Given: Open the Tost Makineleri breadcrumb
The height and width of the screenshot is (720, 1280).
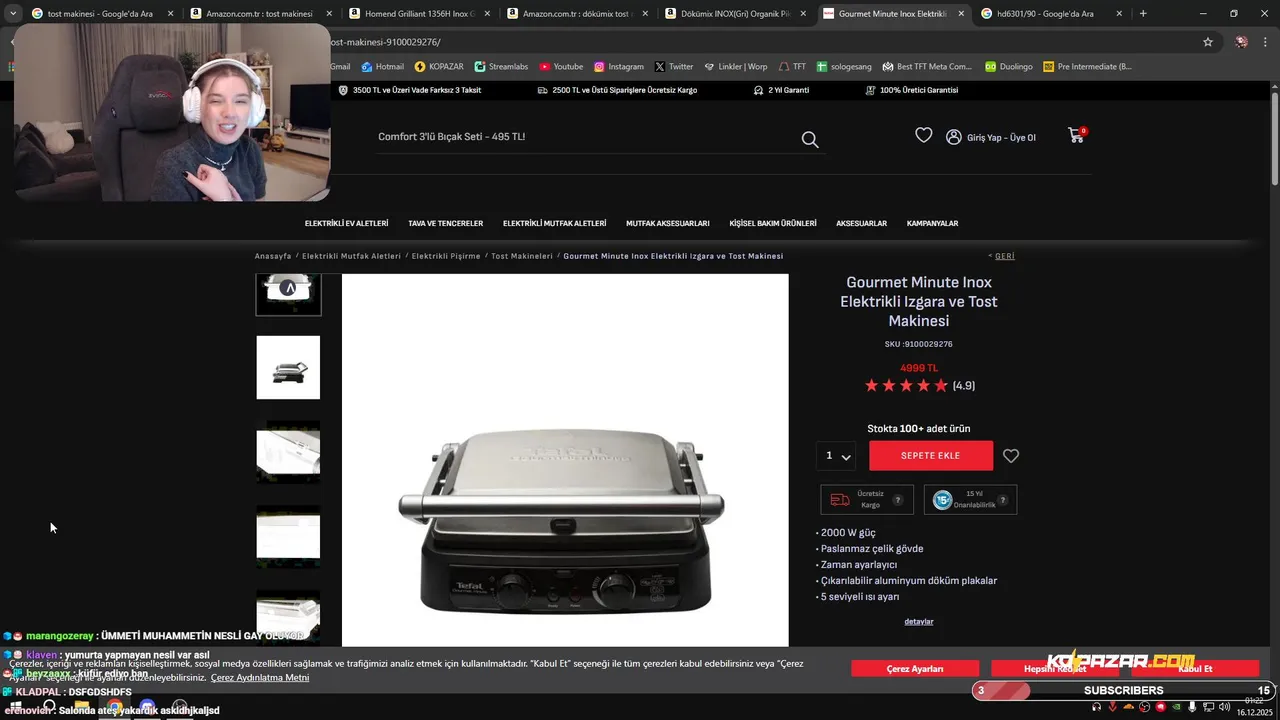Looking at the screenshot, I should [522, 256].
